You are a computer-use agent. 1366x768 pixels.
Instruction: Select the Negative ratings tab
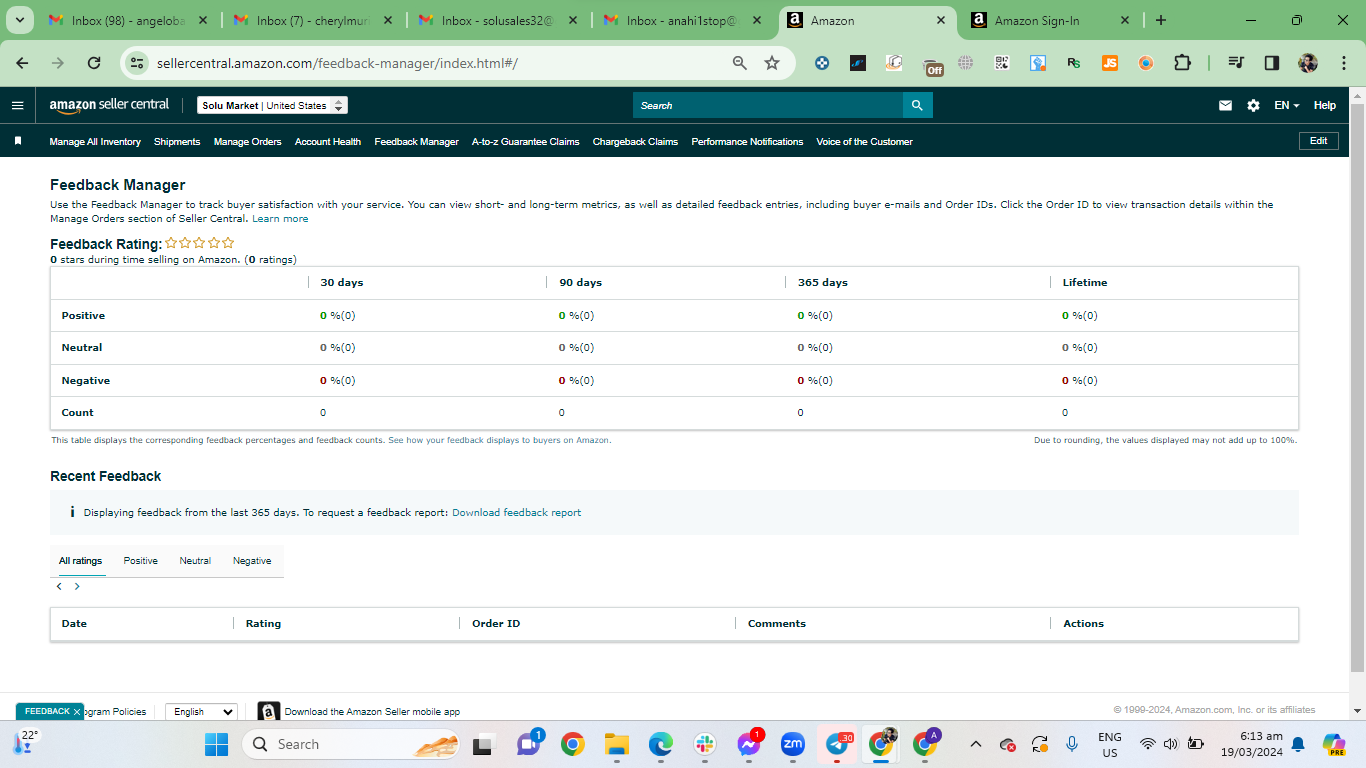[252, 561]
